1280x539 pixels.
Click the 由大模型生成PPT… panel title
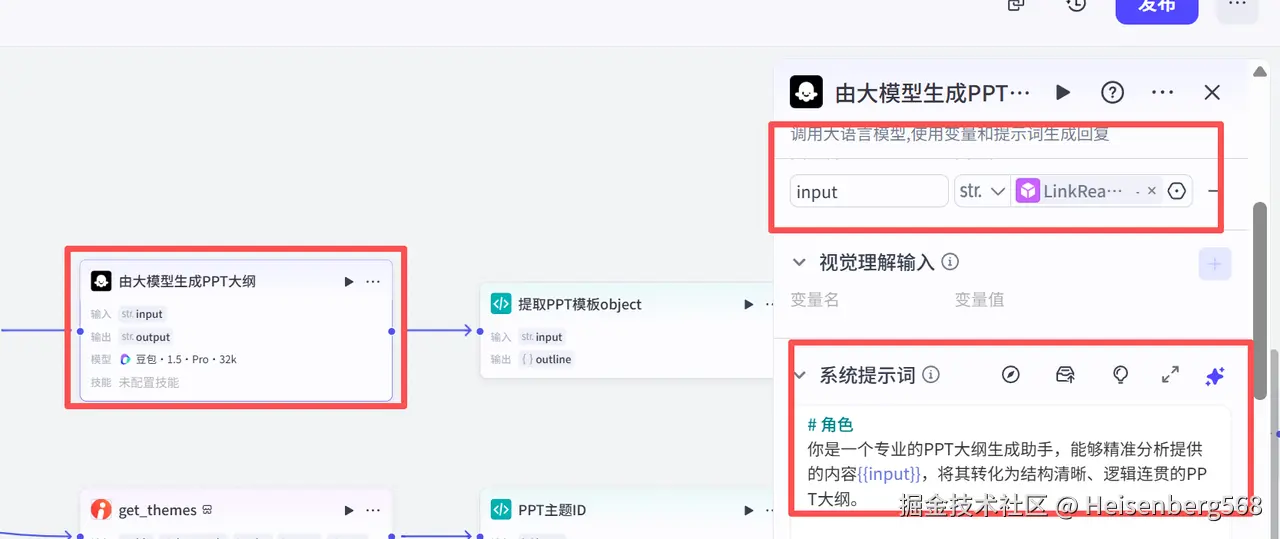[932, 93]
